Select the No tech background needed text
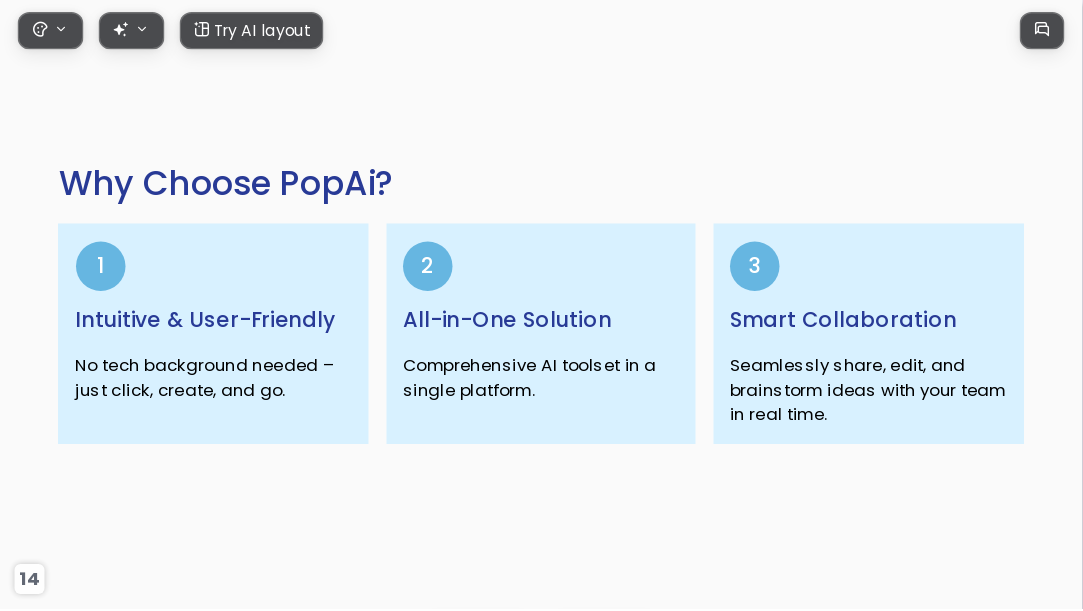The width and height of the screenshot is (1083, 611). coord(204,378)
